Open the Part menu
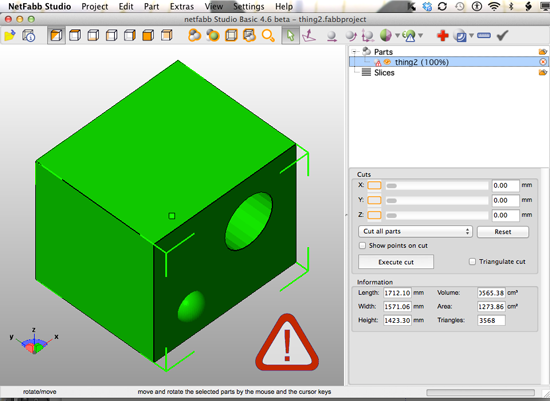550x401 pixels. (x=152, y=7)
